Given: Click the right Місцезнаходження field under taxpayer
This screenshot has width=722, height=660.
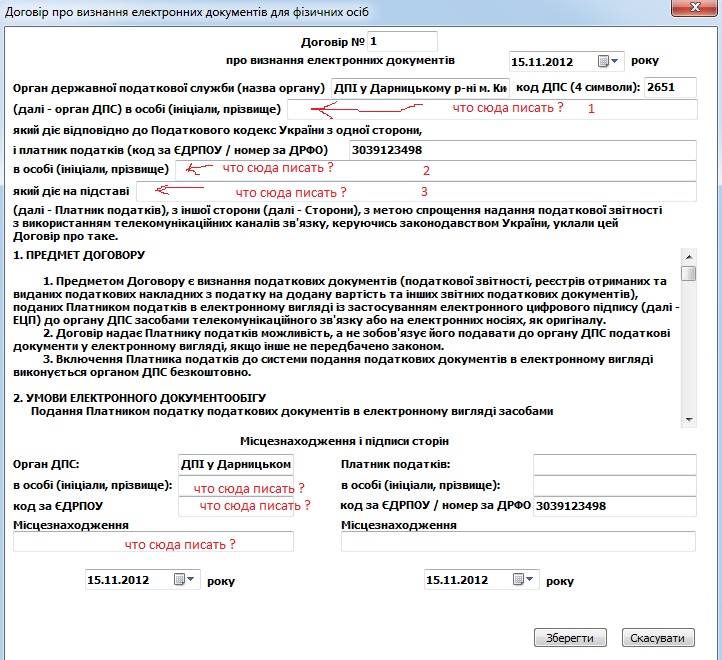Looking at the screenshot, I should (517, 542).
